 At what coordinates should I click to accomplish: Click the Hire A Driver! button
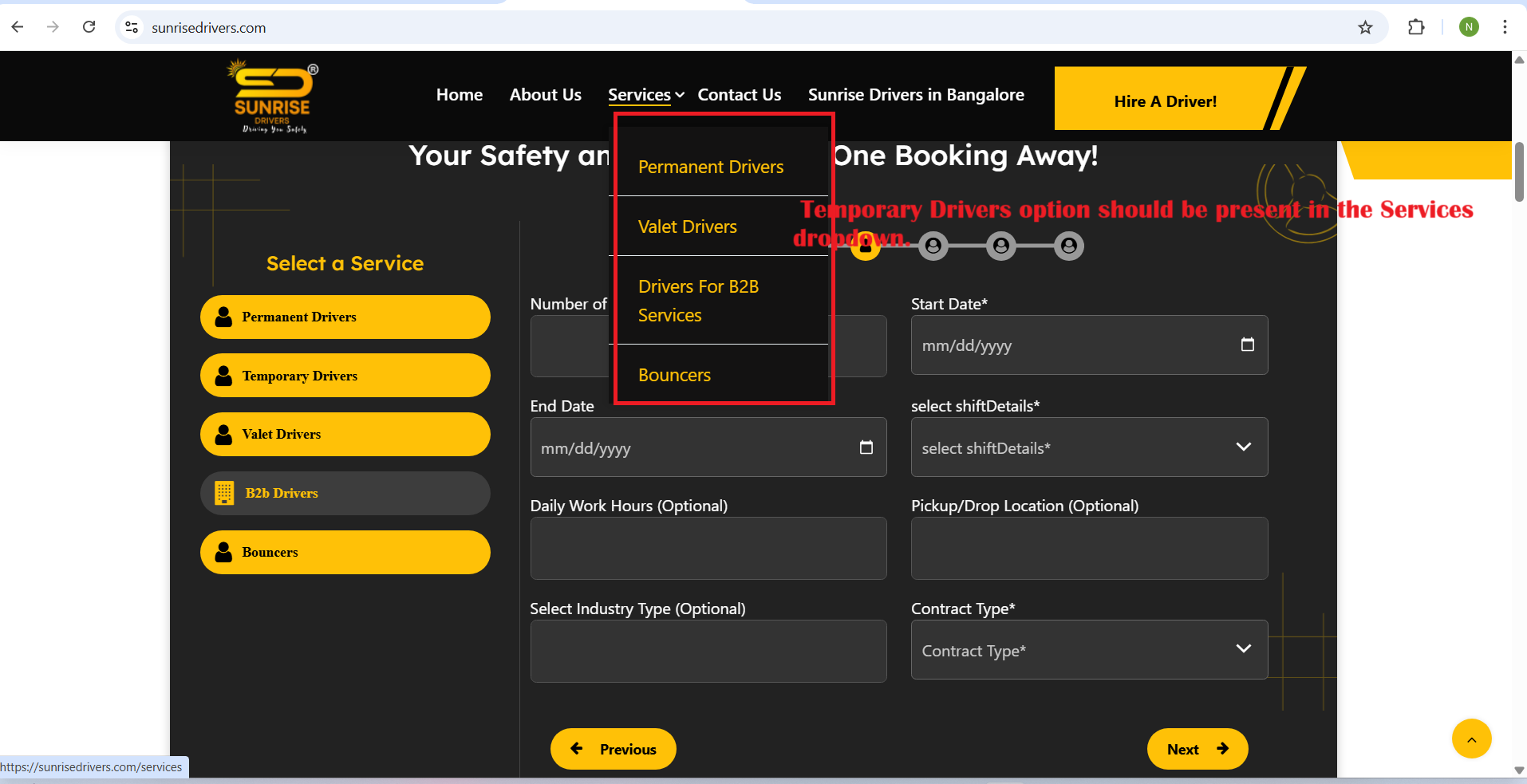1165,101
